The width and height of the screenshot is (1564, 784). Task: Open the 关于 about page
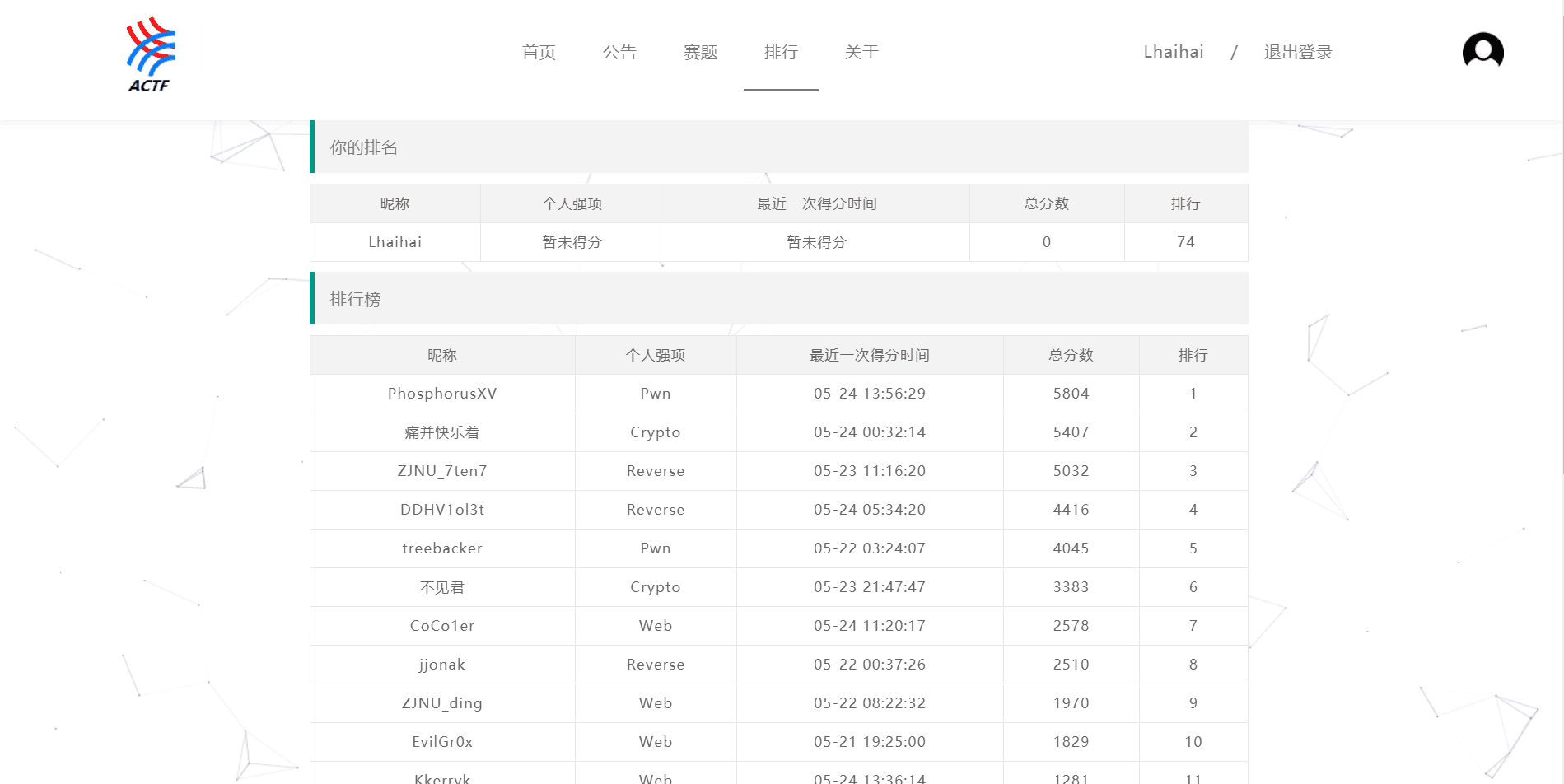pos(861,52)
